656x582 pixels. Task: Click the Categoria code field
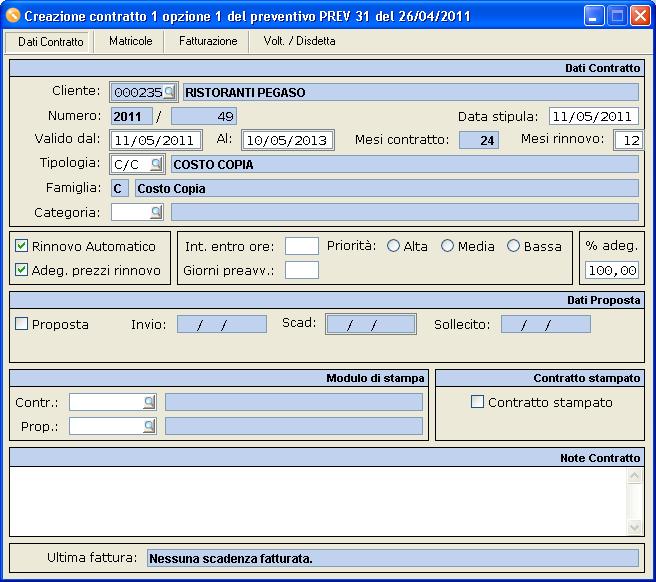click(x=131, y=212)
